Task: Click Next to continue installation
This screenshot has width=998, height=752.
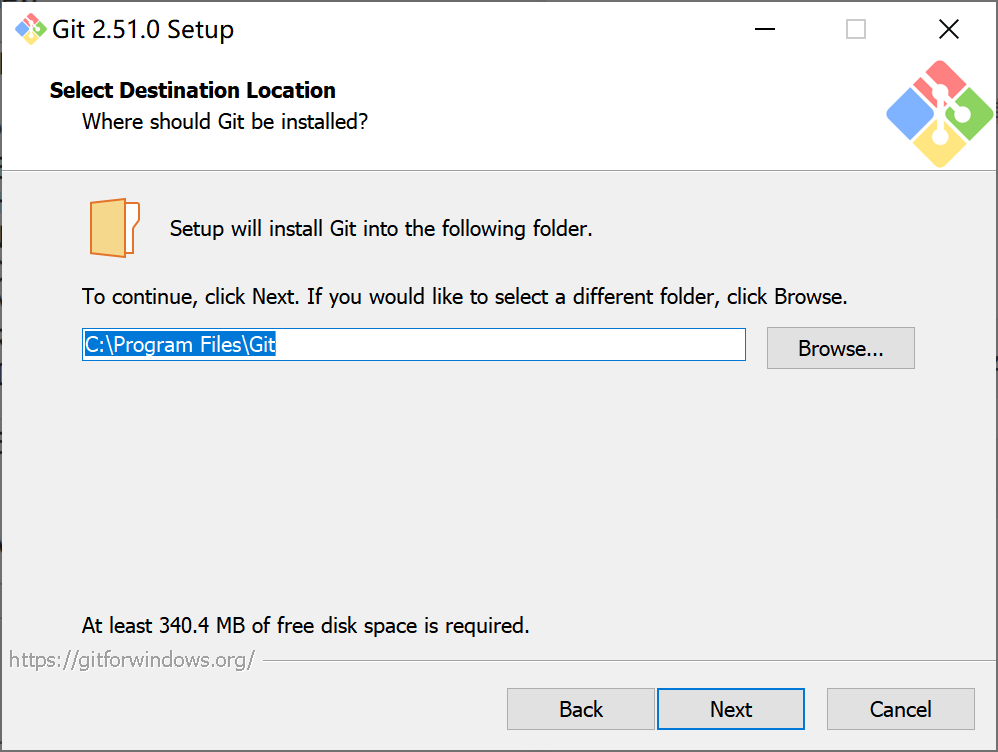Action: tap(731, 709)
